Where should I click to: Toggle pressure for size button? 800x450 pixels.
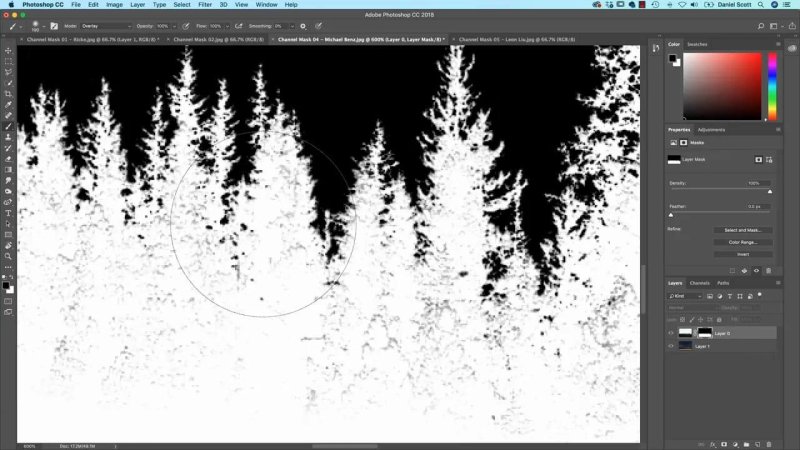point(318,26)
